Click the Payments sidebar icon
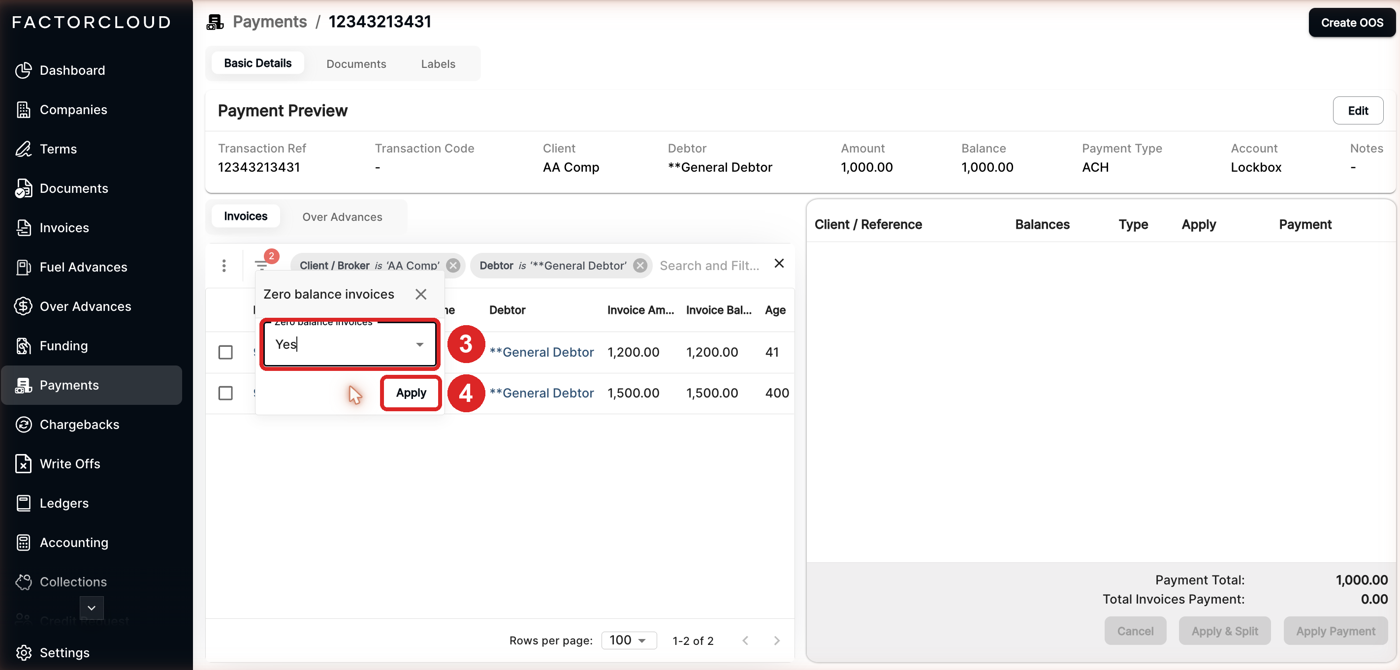Image resolution: width=1400 pixels, height=670 pixels. click(23, 385)
